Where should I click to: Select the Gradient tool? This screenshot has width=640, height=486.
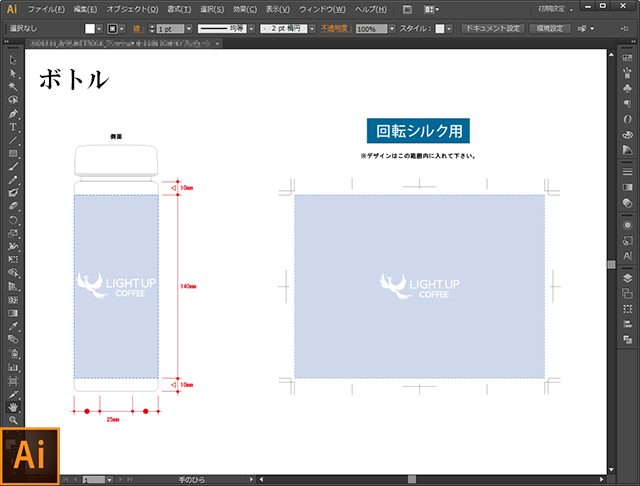pyautogui.click(x=13, y=313)
